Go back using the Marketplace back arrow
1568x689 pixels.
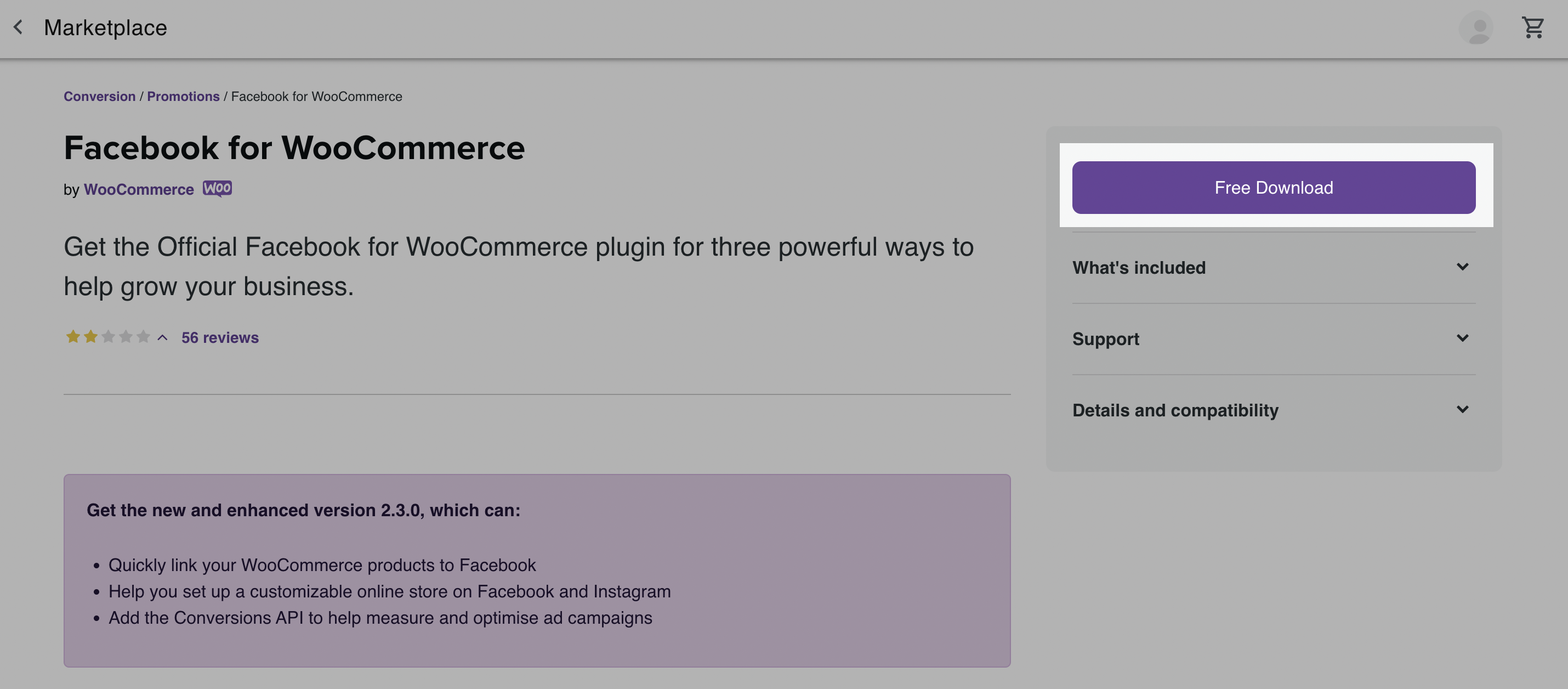(x=18, y=27)
